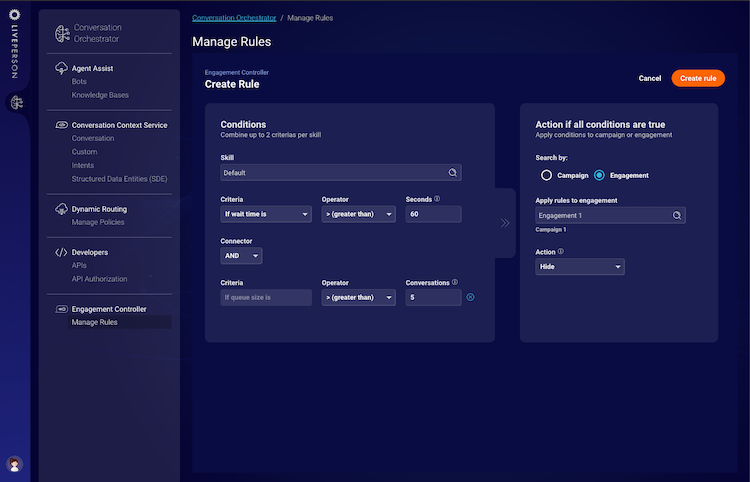Open Intents menu item
Viewport: 750px width, 482px height.
tap(83, 165)
